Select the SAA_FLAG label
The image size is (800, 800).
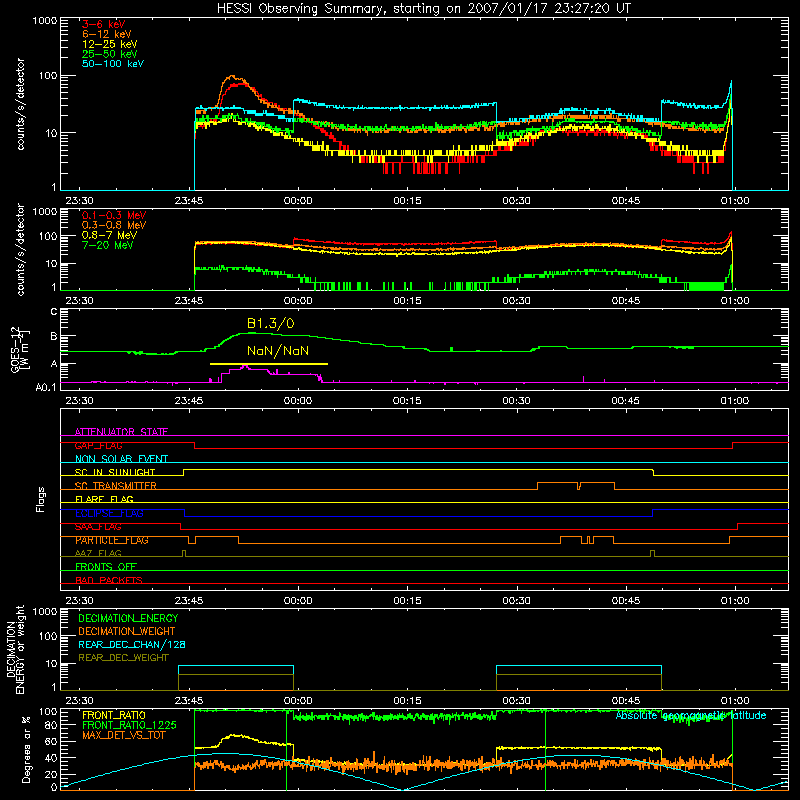point(98,527)
